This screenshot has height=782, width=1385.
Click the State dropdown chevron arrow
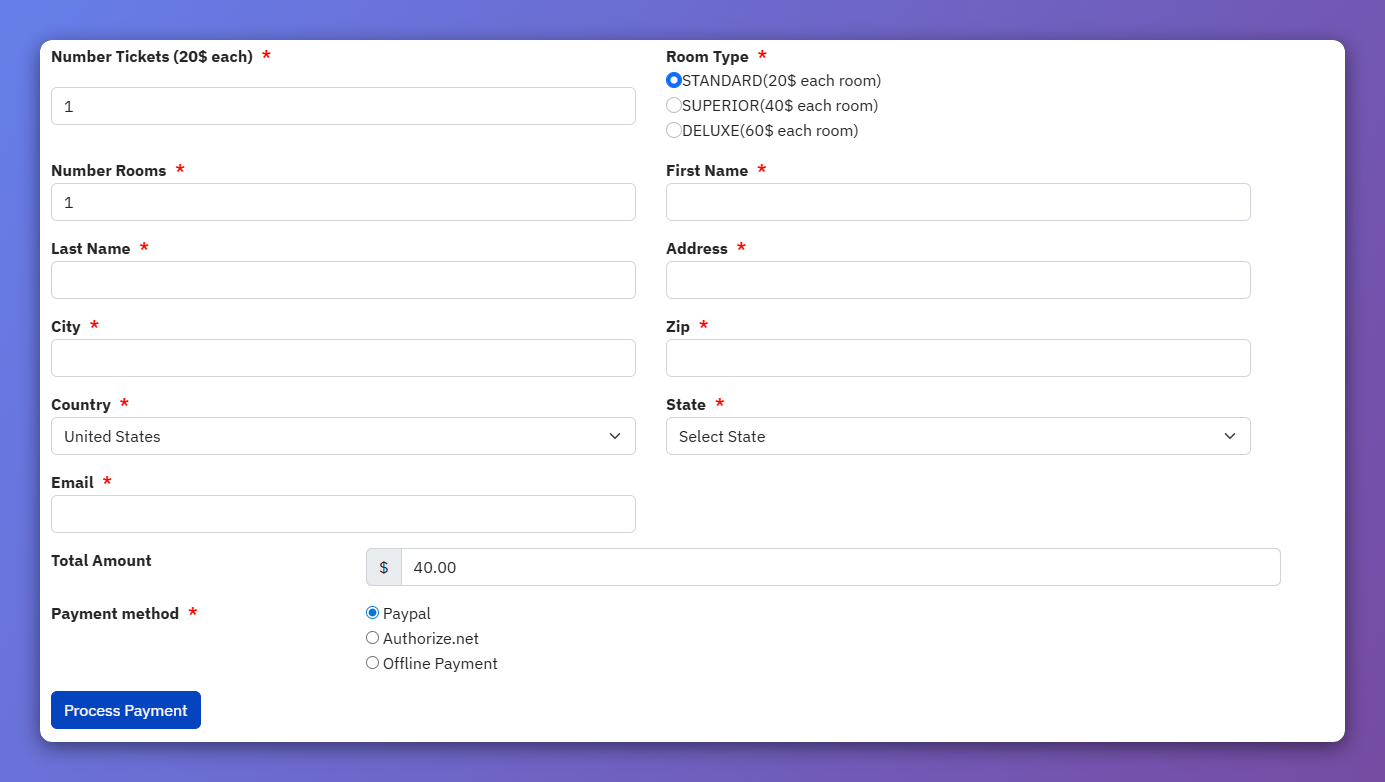[1230, 436]
